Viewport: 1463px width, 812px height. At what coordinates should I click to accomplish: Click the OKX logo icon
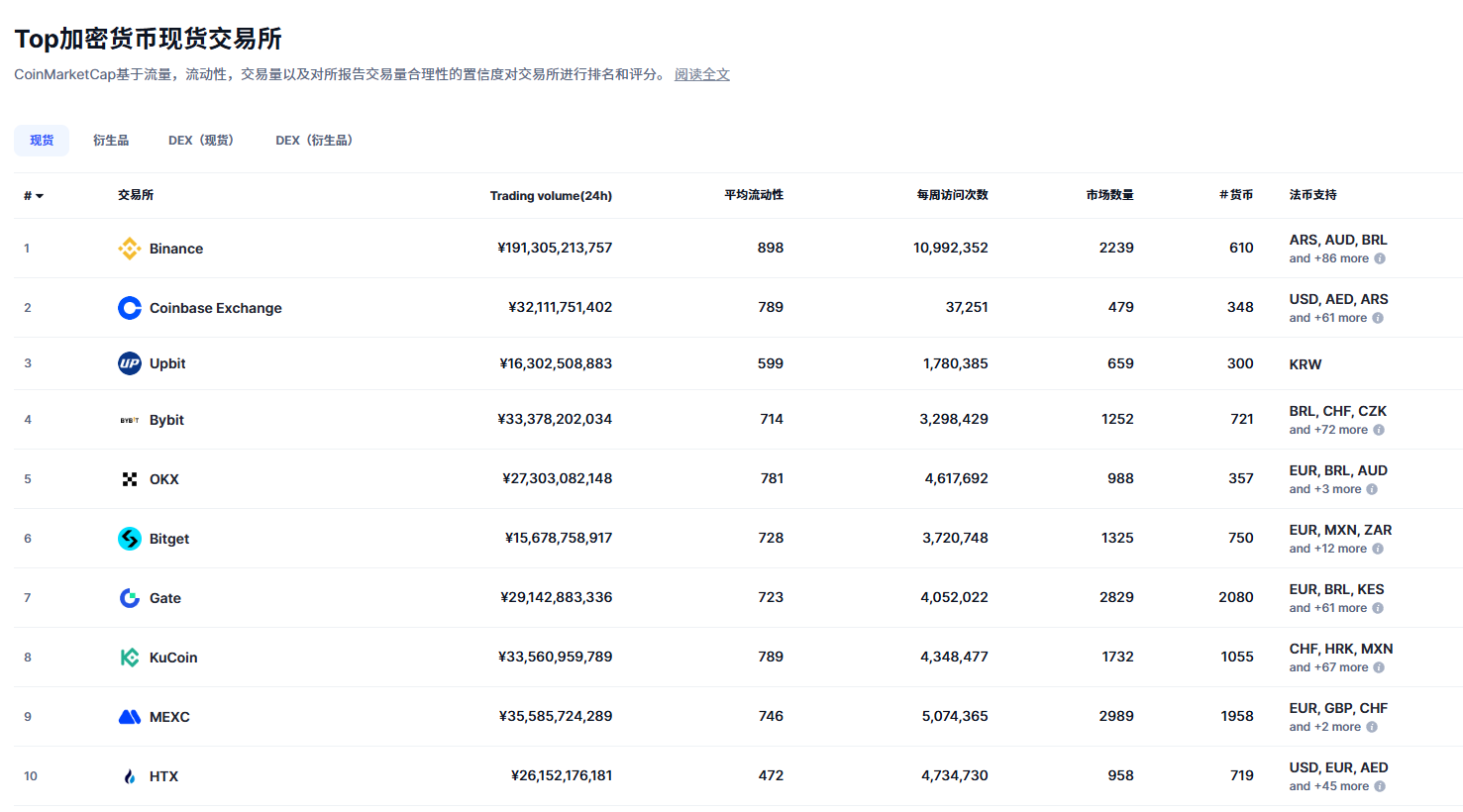pyautogui.click(x=129, y=479)
